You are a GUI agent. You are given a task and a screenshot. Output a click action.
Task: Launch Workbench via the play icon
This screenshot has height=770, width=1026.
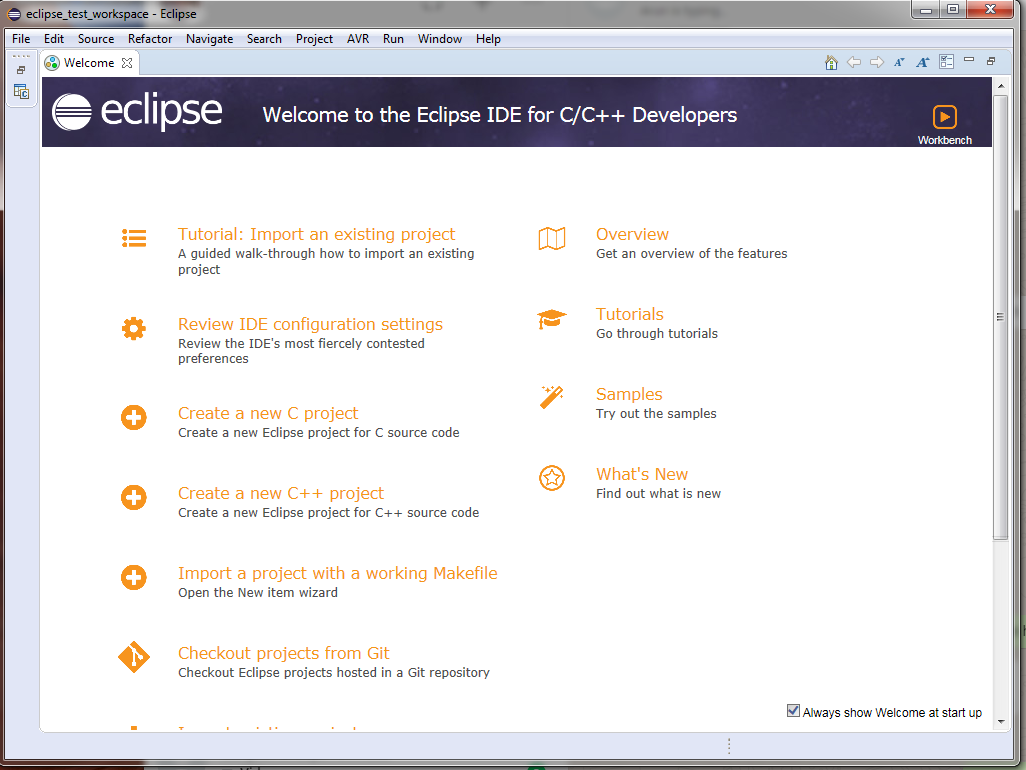point(944,117)
